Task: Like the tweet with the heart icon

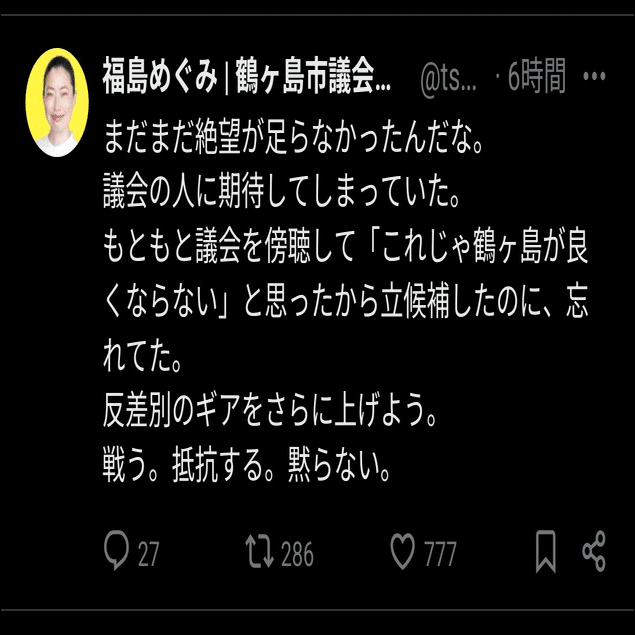Action: tap(403, 551)
